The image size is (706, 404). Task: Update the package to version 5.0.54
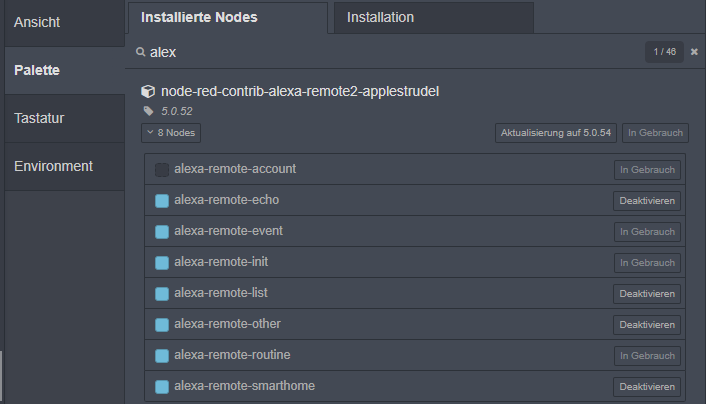coord(555,133)
